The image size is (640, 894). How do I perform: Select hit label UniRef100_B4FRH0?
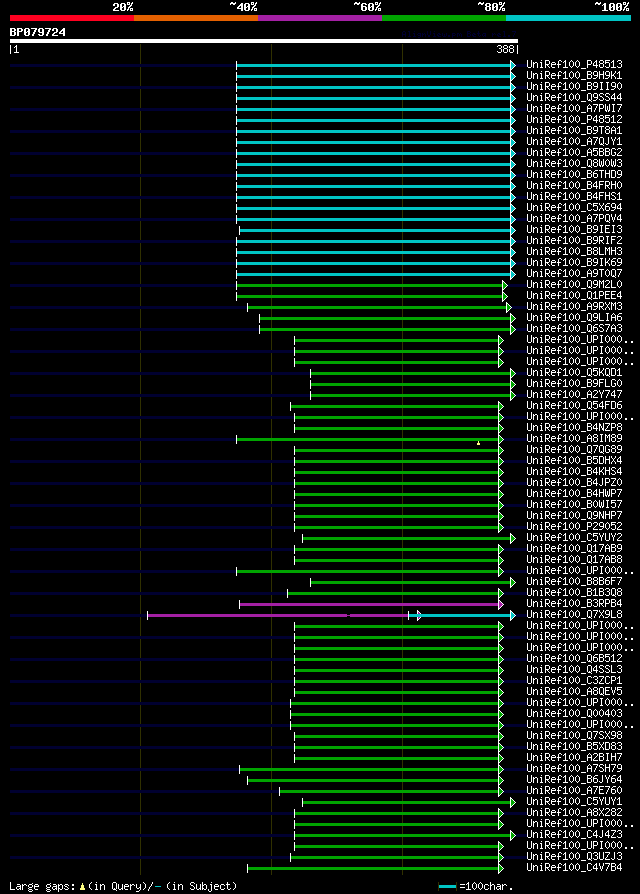pos(574,185)
